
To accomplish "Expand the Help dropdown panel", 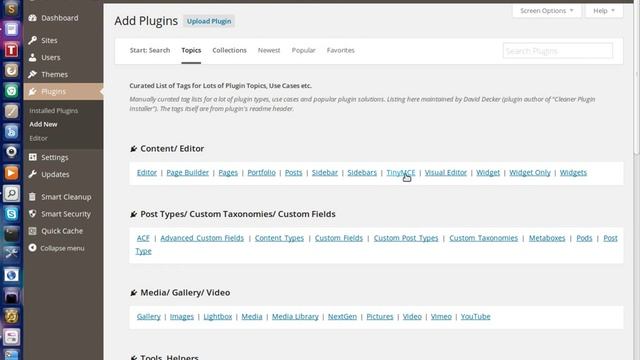I will (x=604, y=11).
